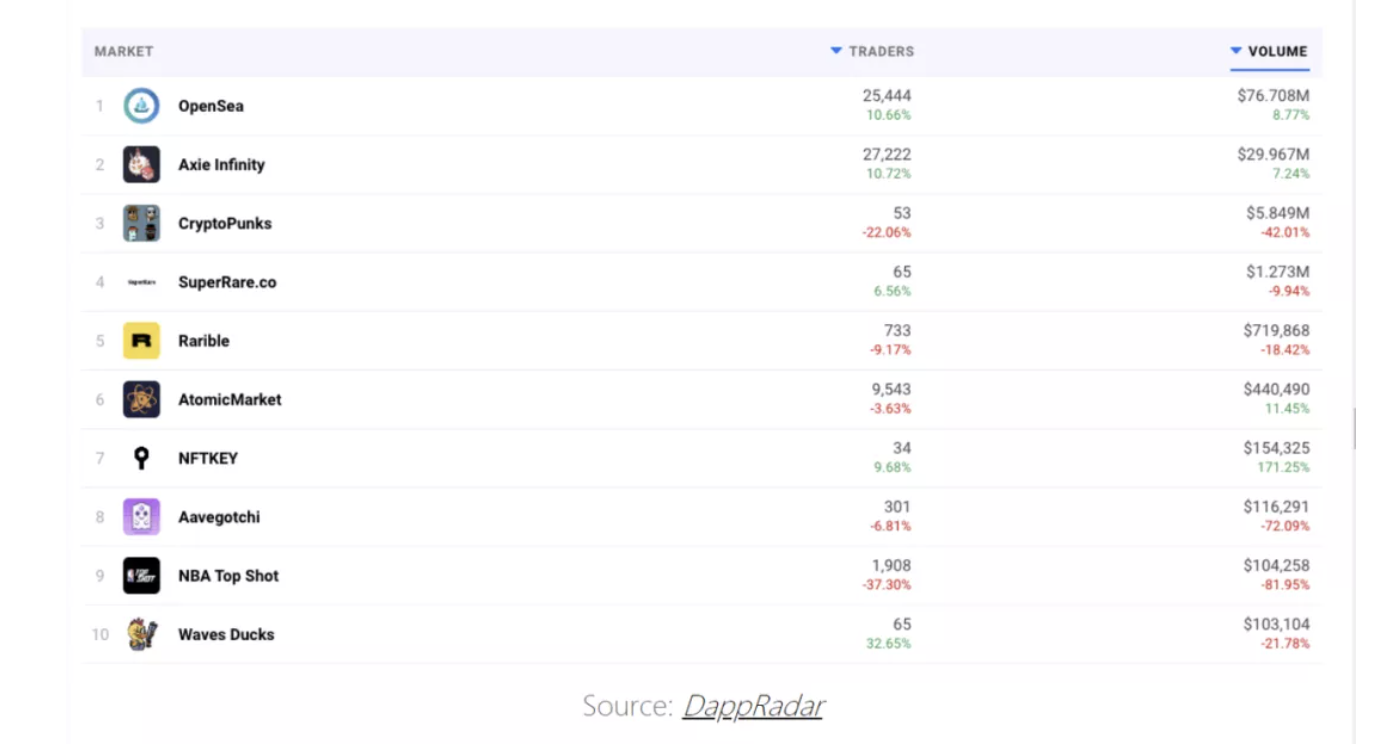Viewport: 1386px width, 754px height.
Task: Select NFTKEY volume change 171.25%
Action: coord(1283,468)
